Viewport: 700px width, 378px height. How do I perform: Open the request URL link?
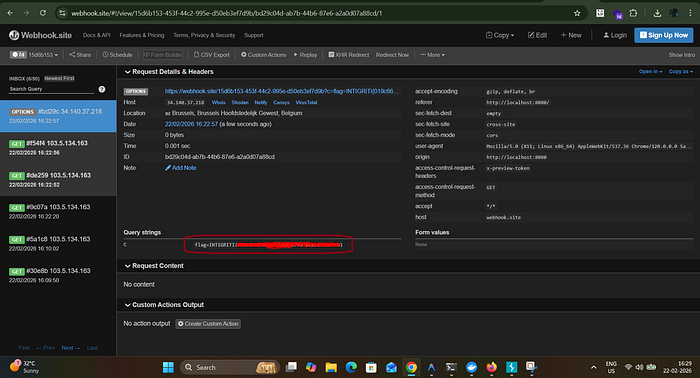(281, 91)
